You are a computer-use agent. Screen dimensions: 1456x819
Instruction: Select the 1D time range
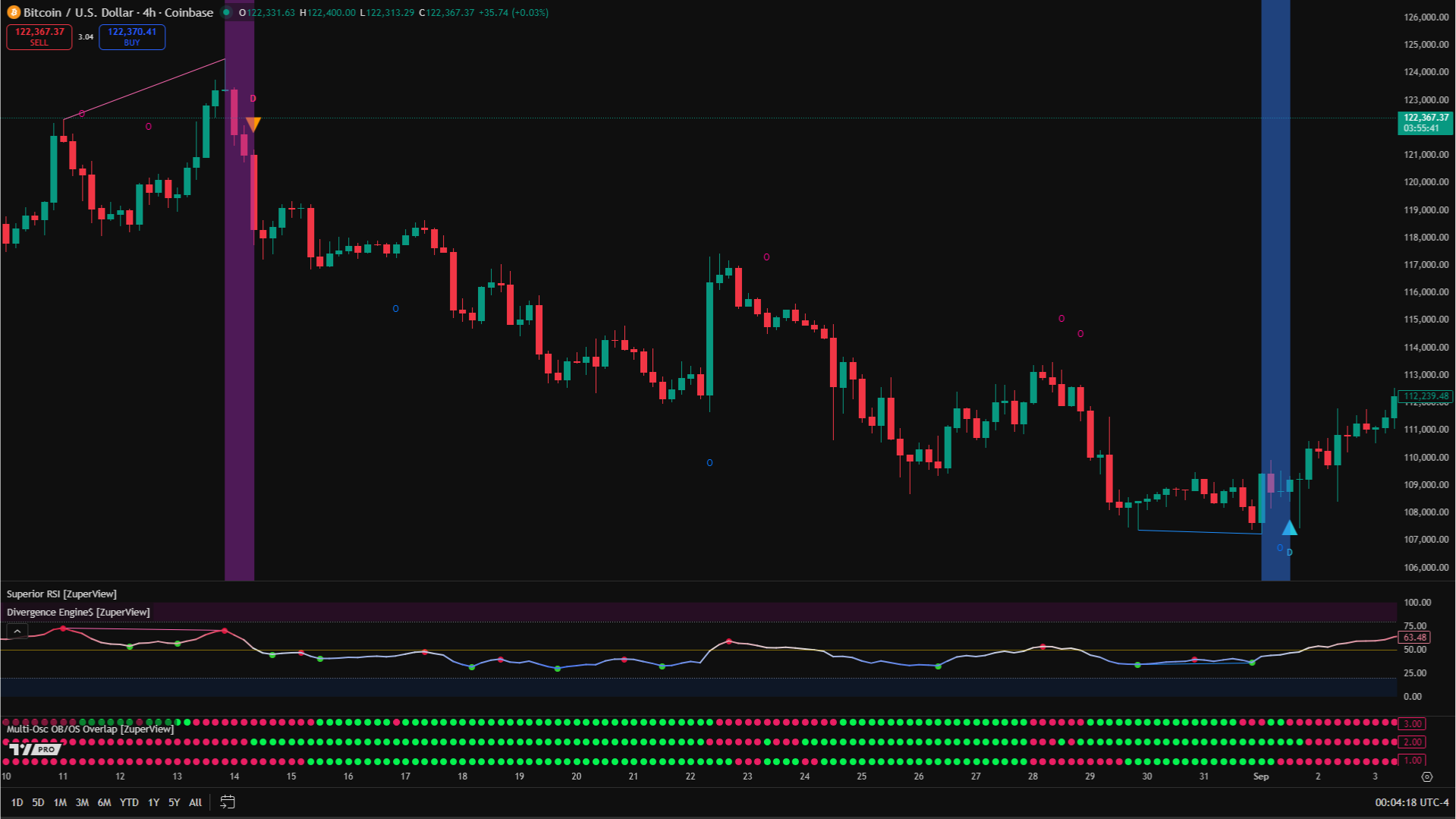coord(17,802)
